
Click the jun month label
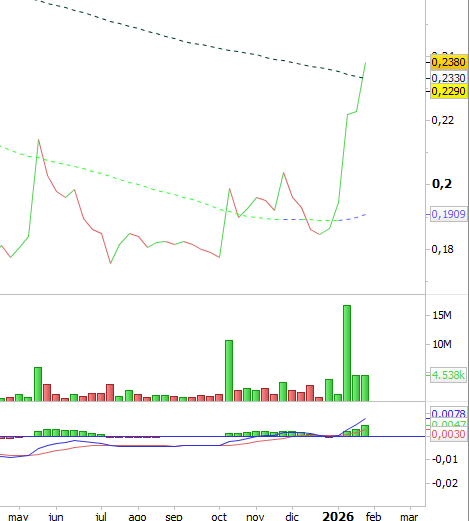pos(56,517)
